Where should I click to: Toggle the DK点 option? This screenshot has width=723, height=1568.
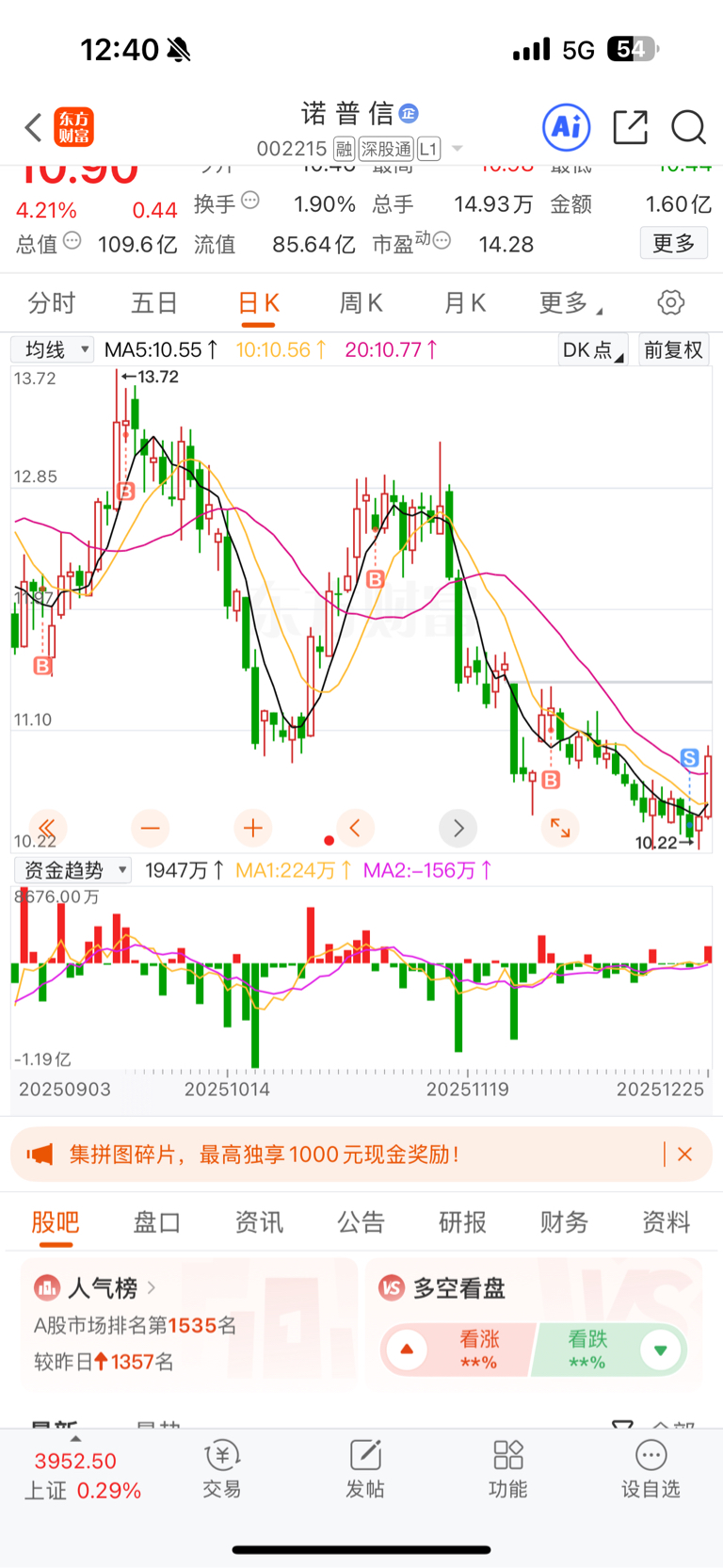tap(592, 350)
